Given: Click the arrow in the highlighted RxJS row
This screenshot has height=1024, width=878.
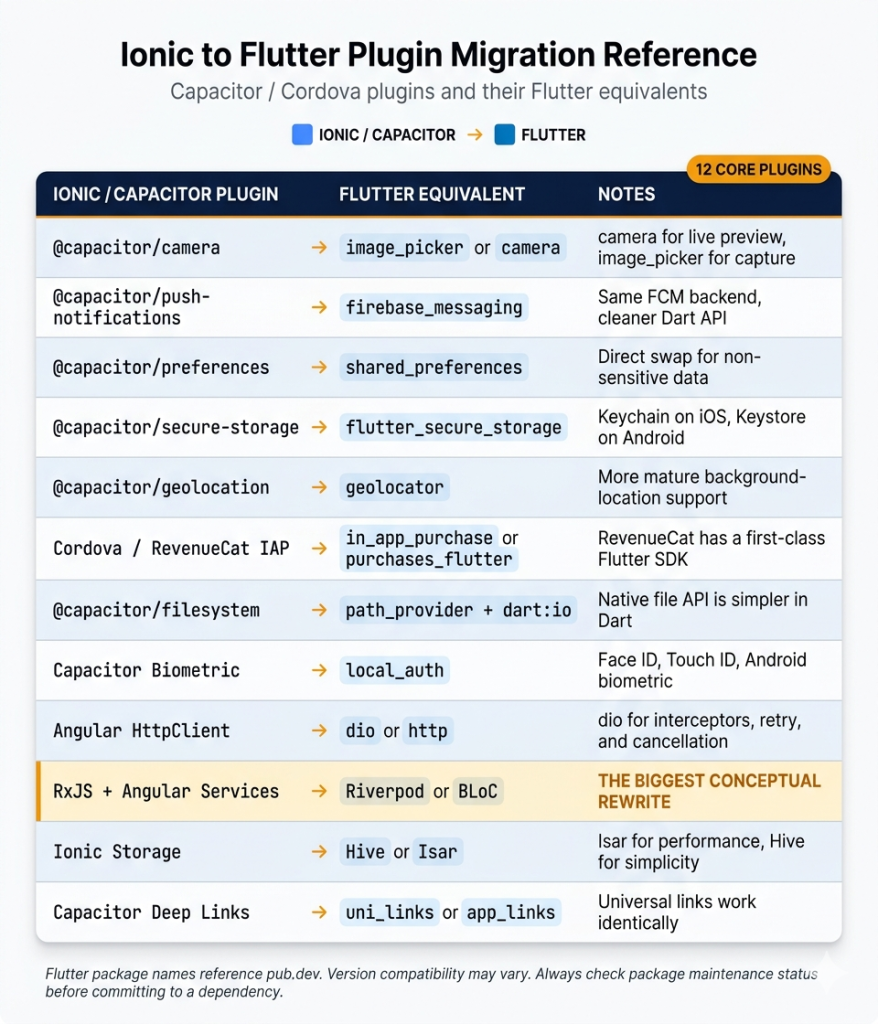Looking at the screenshot, I should click(319, 791).
